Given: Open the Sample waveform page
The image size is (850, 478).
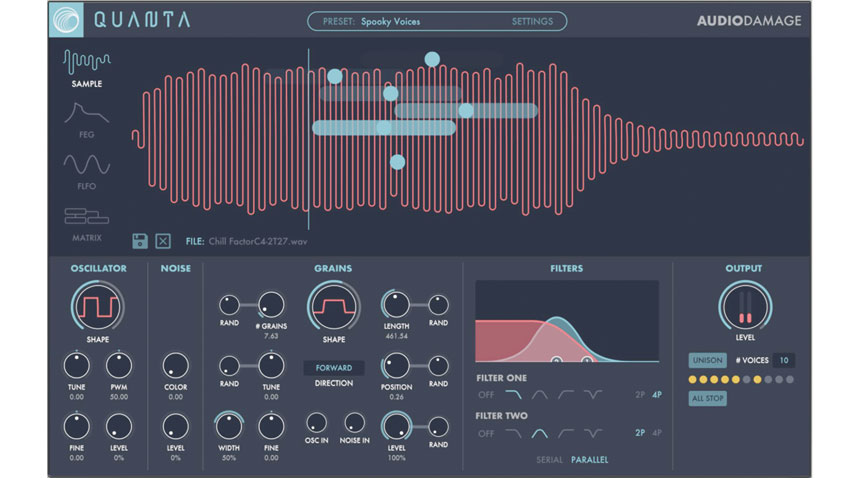Looking at the screenshot, I should [x=87, y=69].
